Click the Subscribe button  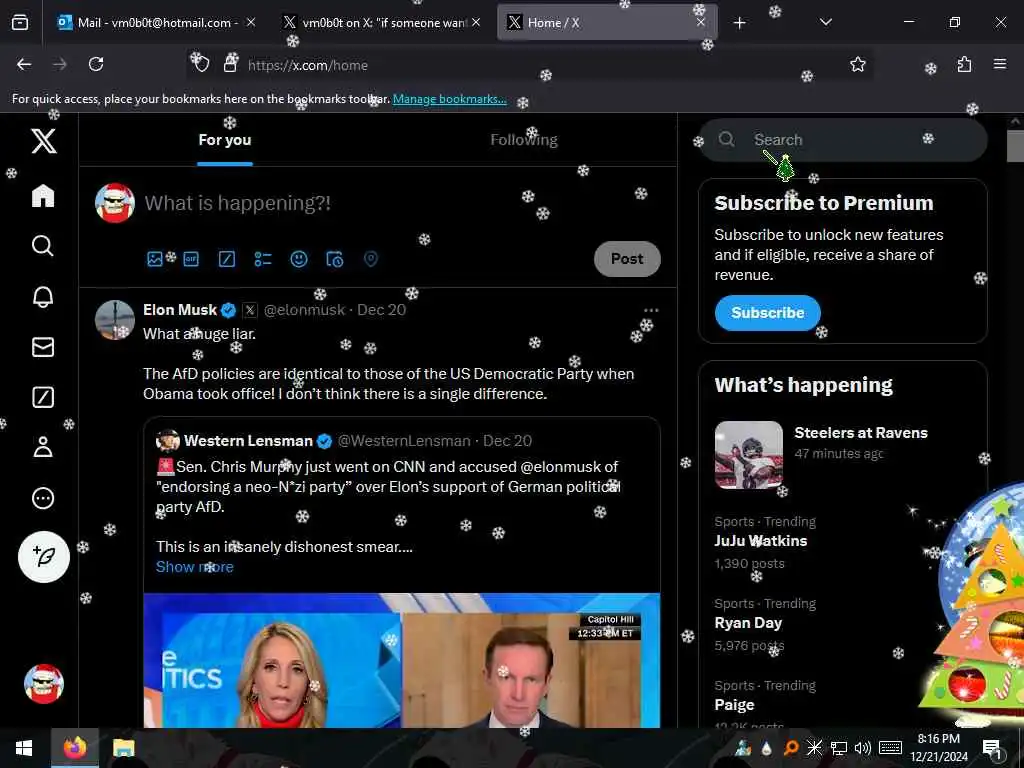click(x=767, y=313)
